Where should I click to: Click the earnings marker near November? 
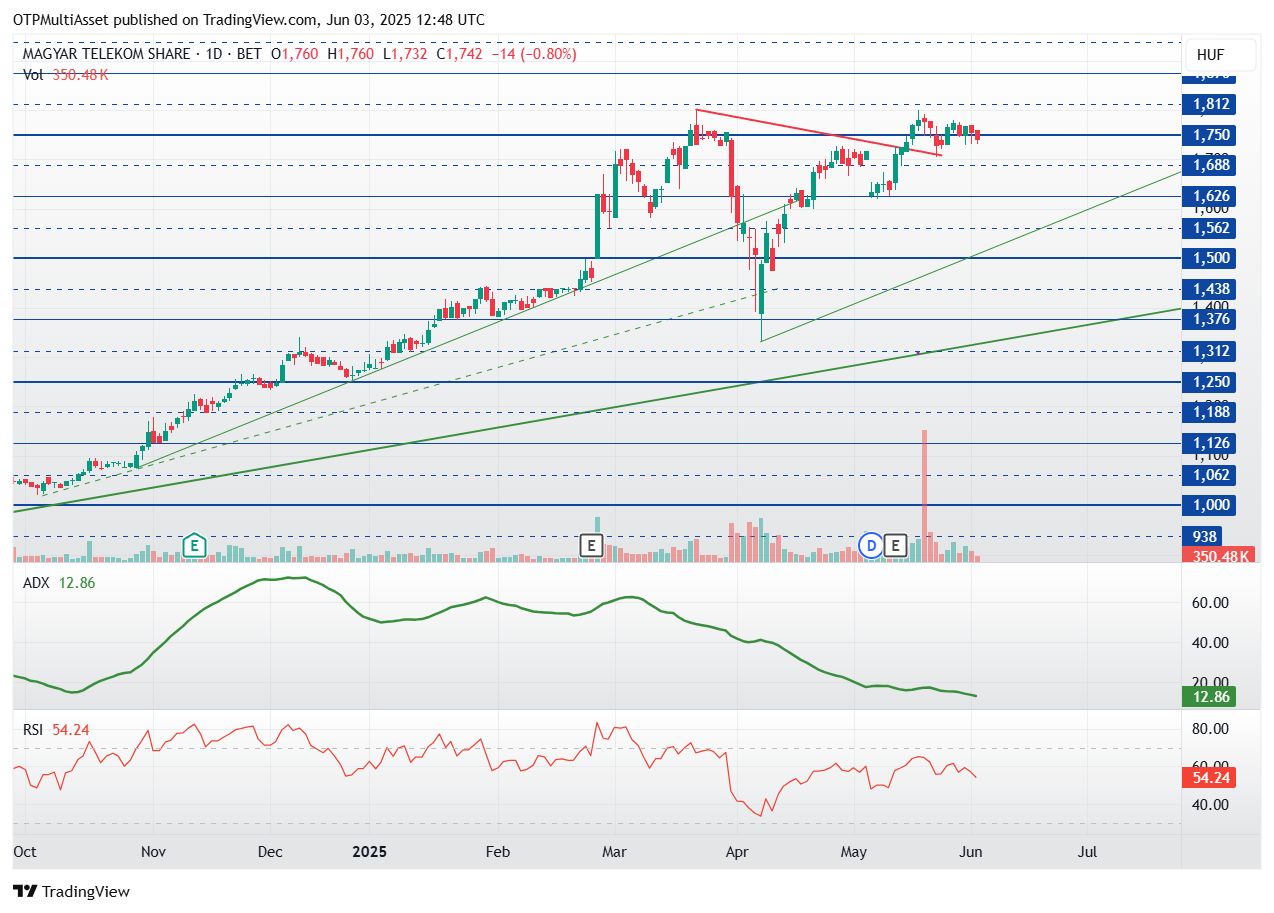pyautogui.click(x=194, y=545)
